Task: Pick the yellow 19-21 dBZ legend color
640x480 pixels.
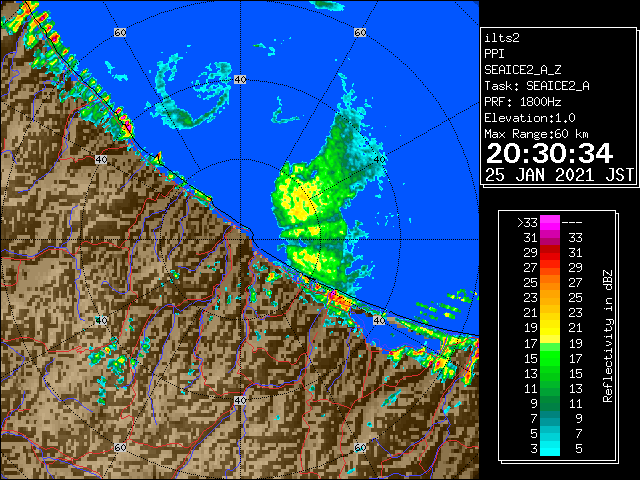Action: 550,328
